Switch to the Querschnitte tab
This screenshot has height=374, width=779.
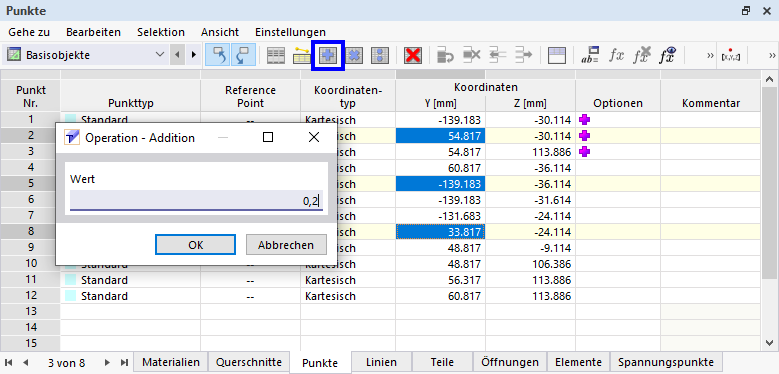click(249, 363)
